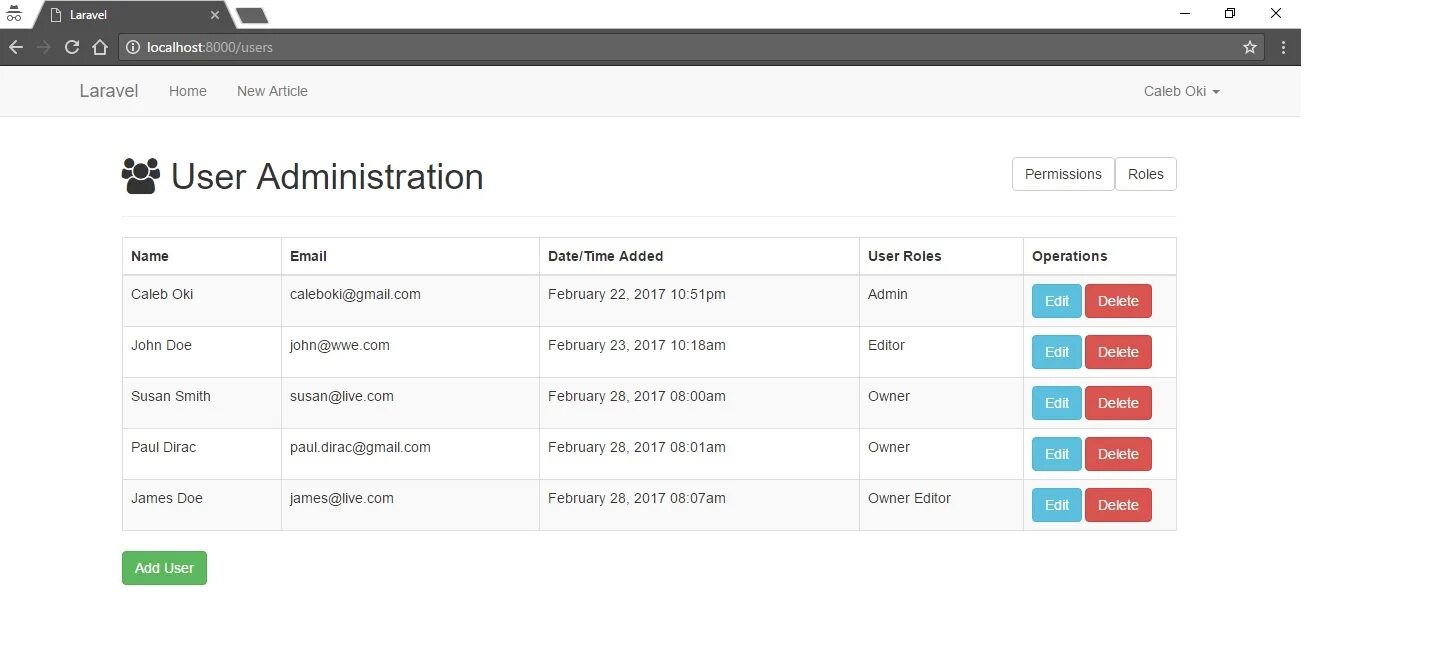The height and width of the screenshot is (659, 1435).
Task: Click the site info icon in address bar
Action: pyautogui.click(x=133, y=47)
